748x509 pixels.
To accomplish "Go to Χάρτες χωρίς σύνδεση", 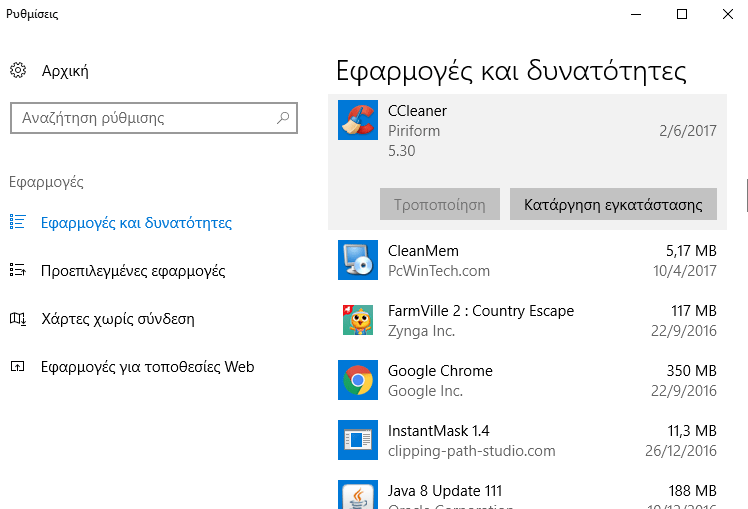I will (x=118, y=319).
